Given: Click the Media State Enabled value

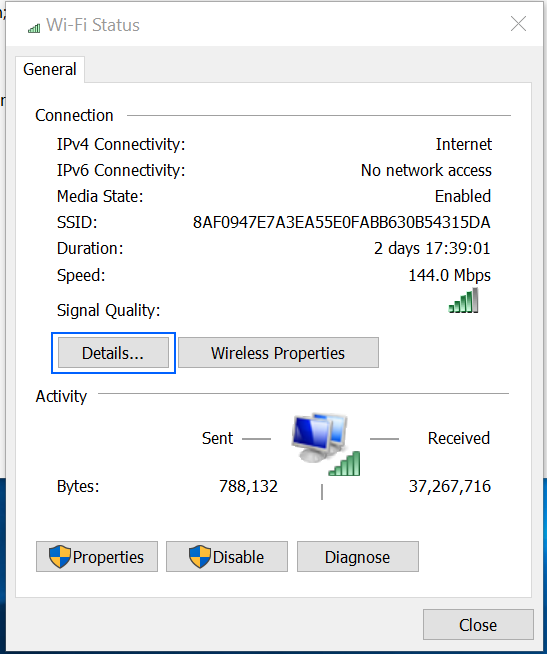Looking at the screenshot, I should (x=463, y=196).
